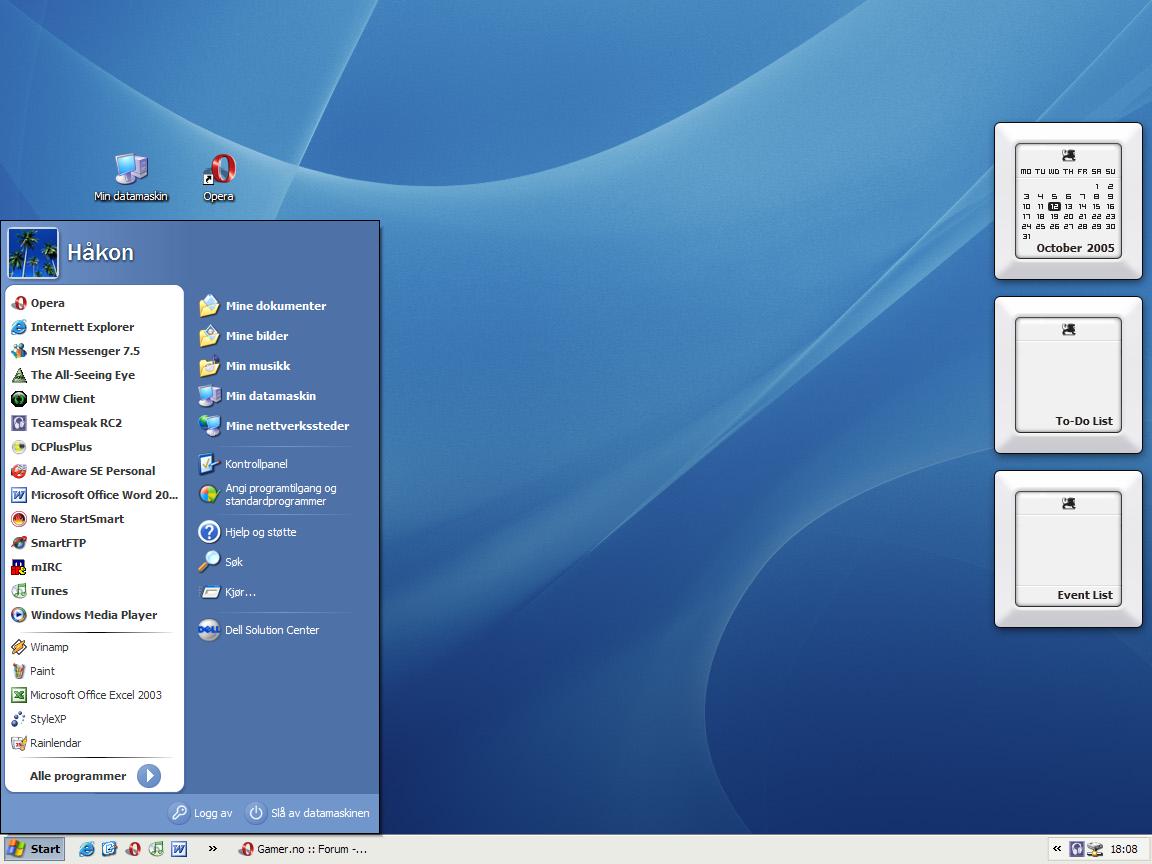This screenshot has height=864, width=1152.
Task: Click the Event List widget
Action: tap(1068, 549)
